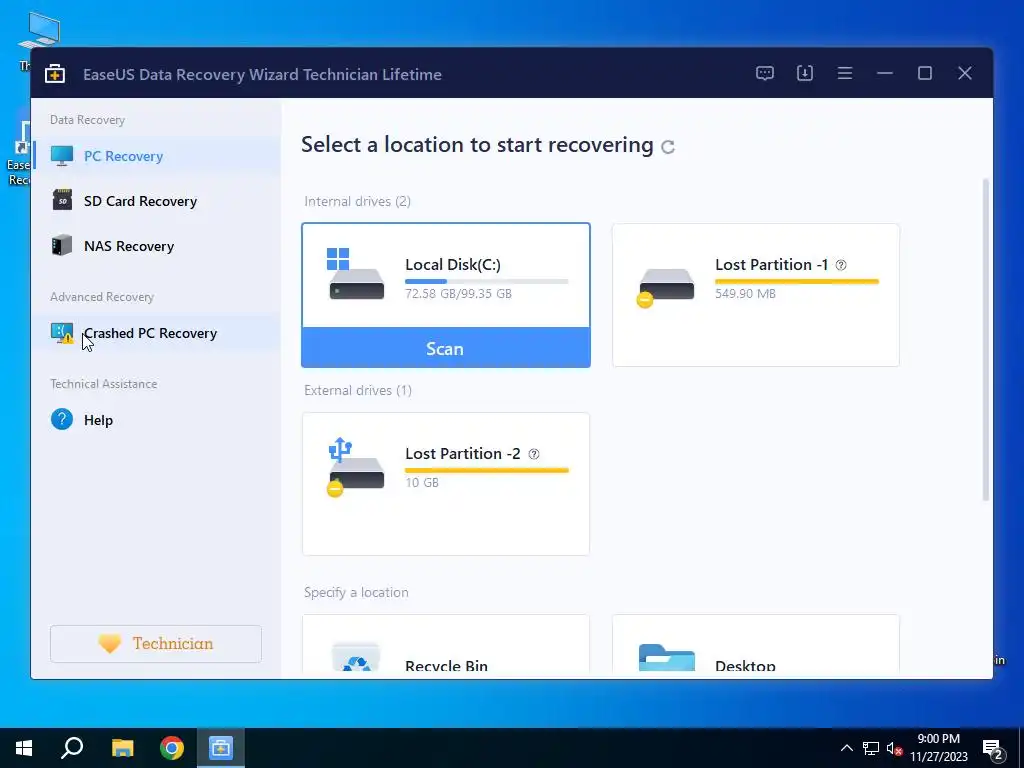This screenshot has height=768, width=1024.
Task: Click the "549.90 MB" size text
Action: pyautogui.click(x=745, y=294)
